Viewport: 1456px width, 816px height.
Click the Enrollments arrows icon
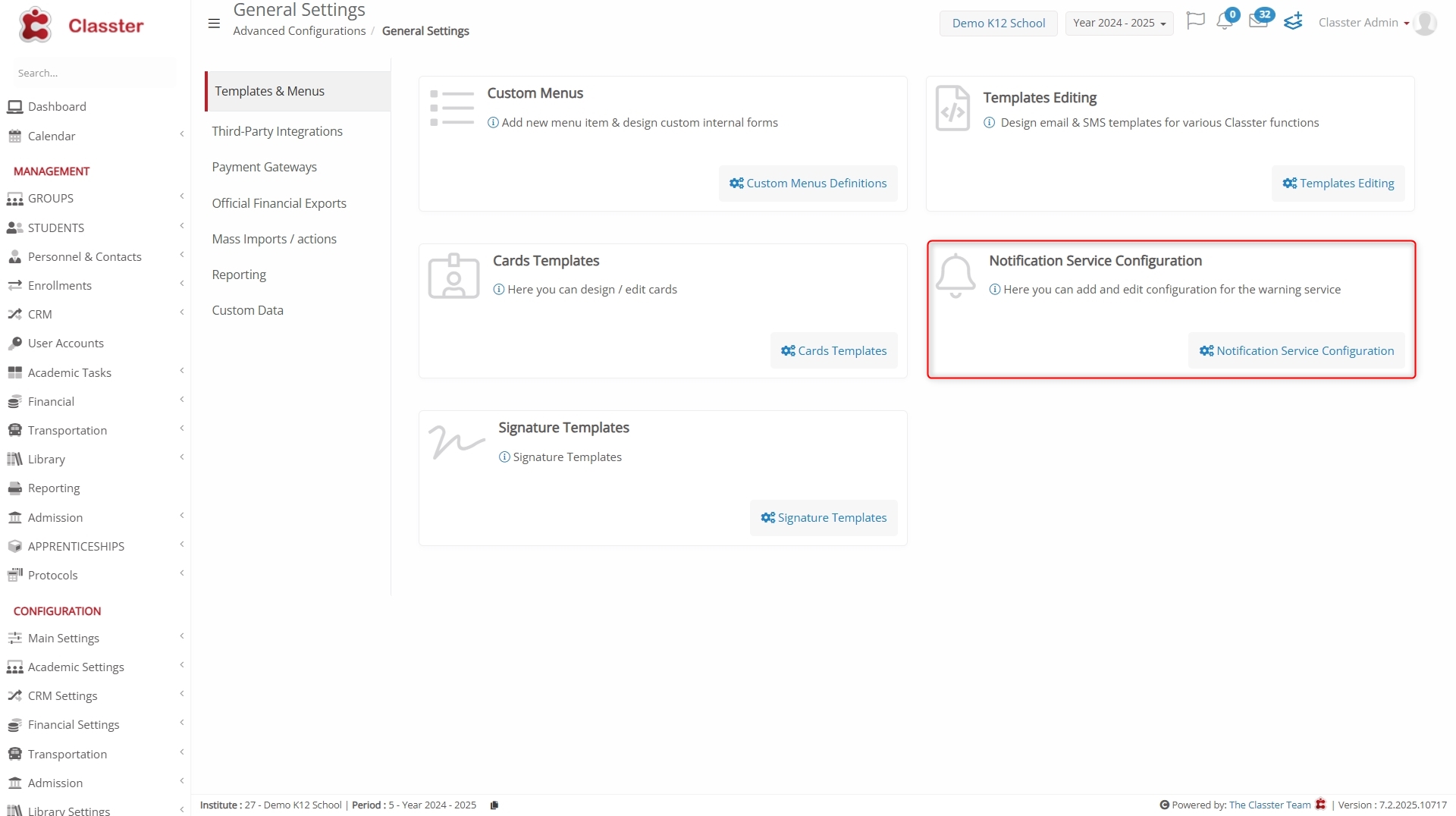[14, 286]
